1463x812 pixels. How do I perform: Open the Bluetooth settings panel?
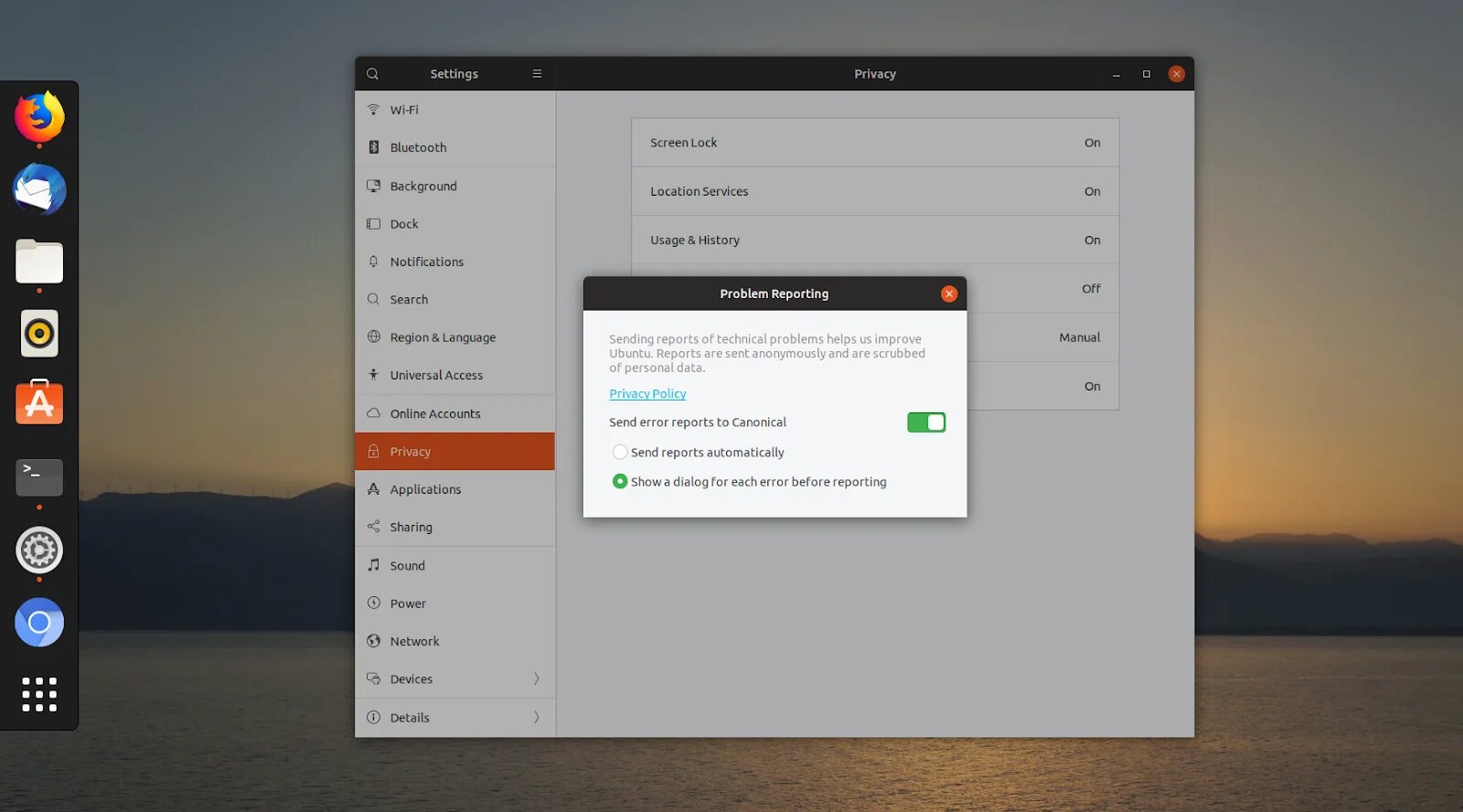455,147
